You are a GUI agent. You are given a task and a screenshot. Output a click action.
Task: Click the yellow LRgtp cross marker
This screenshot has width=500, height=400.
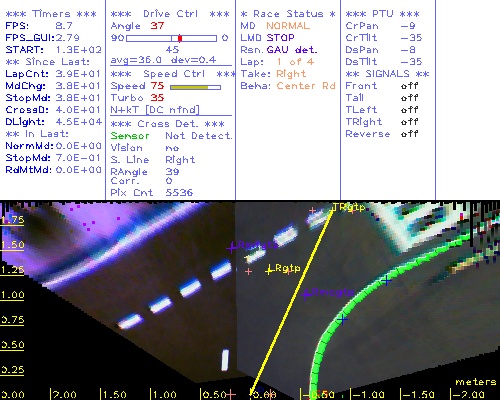click(269, 270)
